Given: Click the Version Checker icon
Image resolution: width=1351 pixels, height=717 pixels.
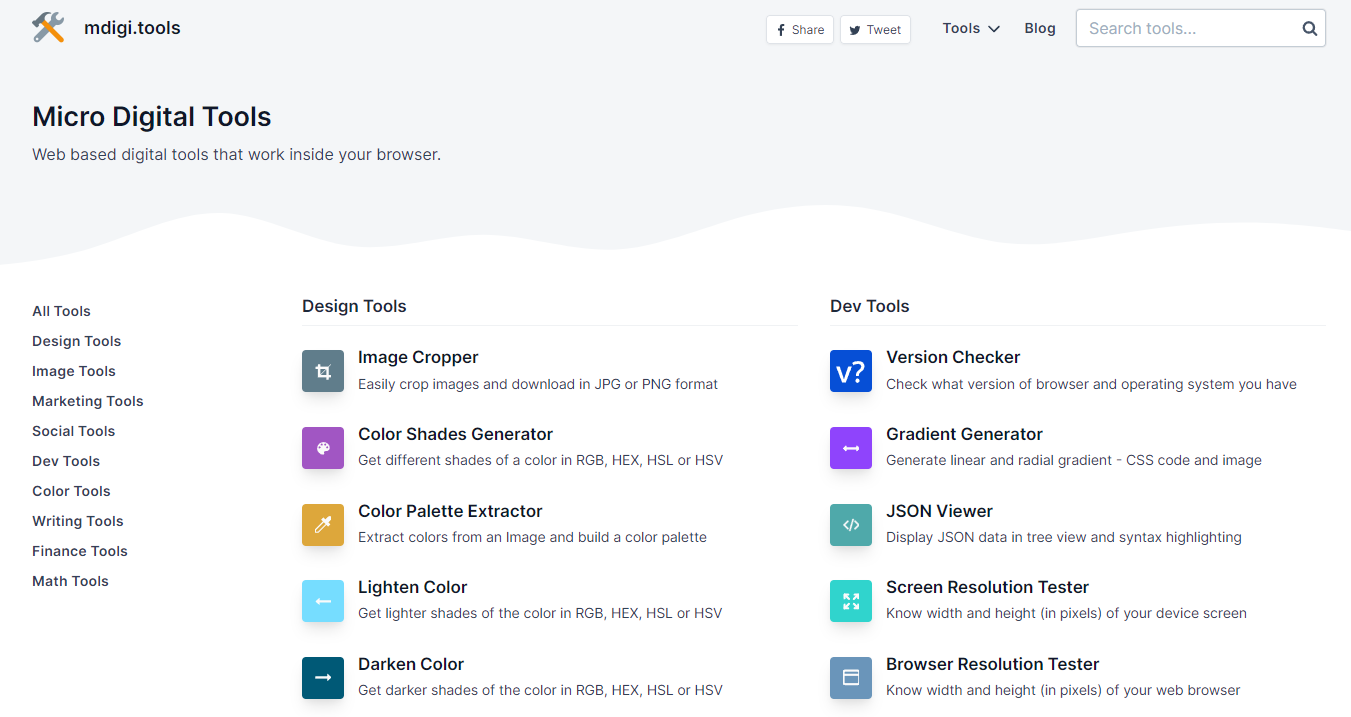Looking at the screenshot, I should coord(851,371).
